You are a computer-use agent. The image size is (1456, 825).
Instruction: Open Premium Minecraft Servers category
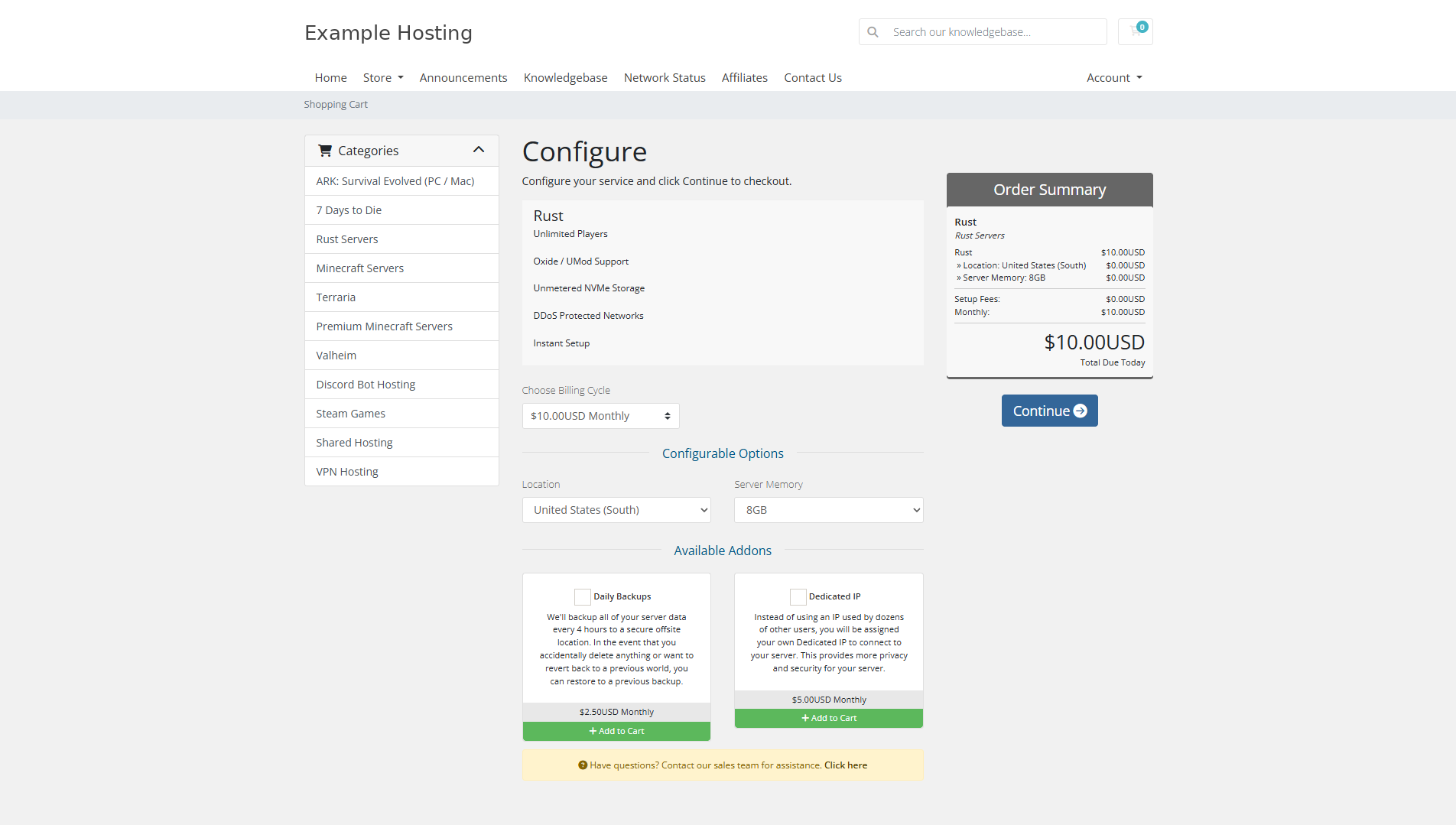(401, 326)
